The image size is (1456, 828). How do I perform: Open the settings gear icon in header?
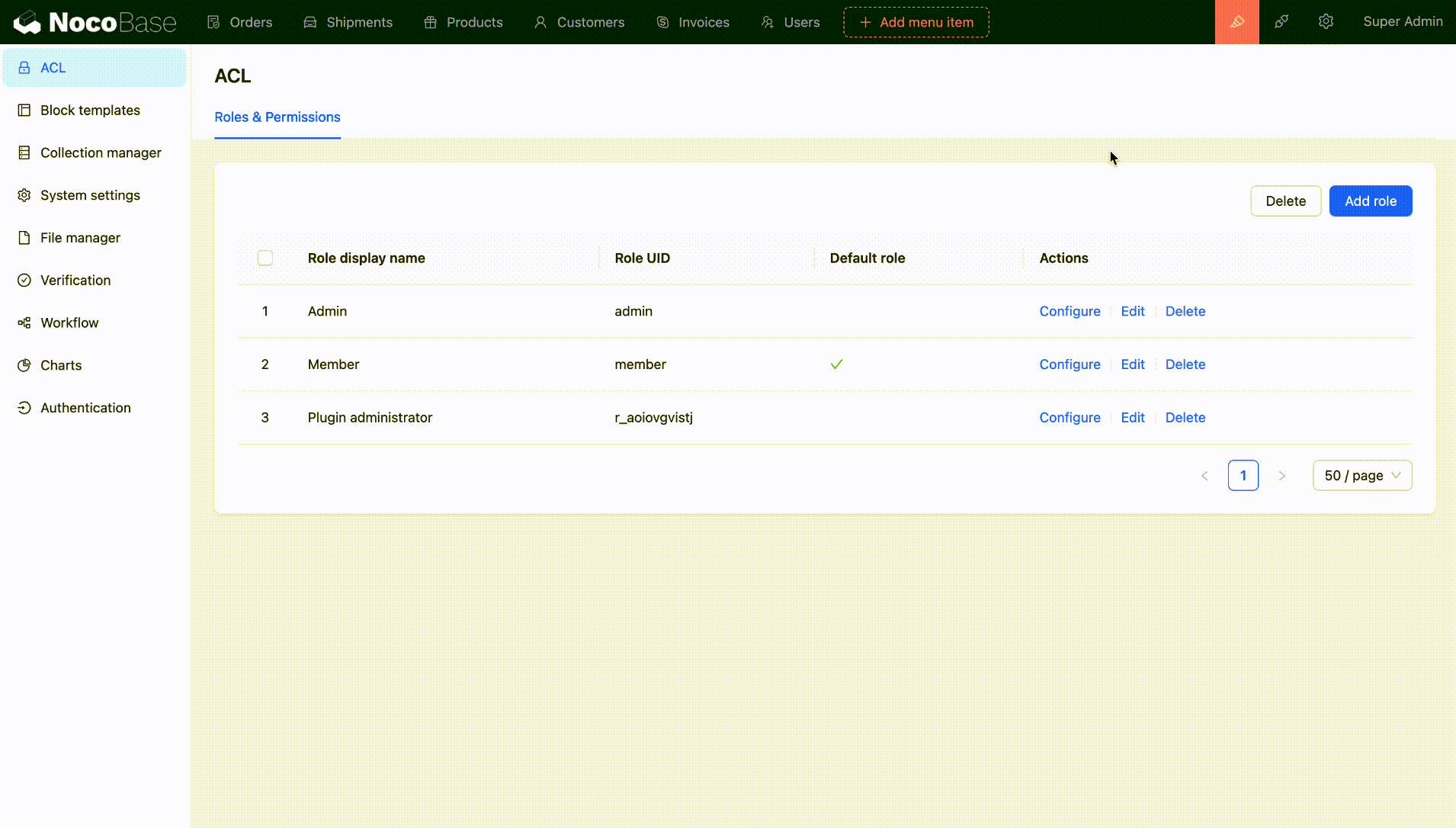tap(1326, 22)
